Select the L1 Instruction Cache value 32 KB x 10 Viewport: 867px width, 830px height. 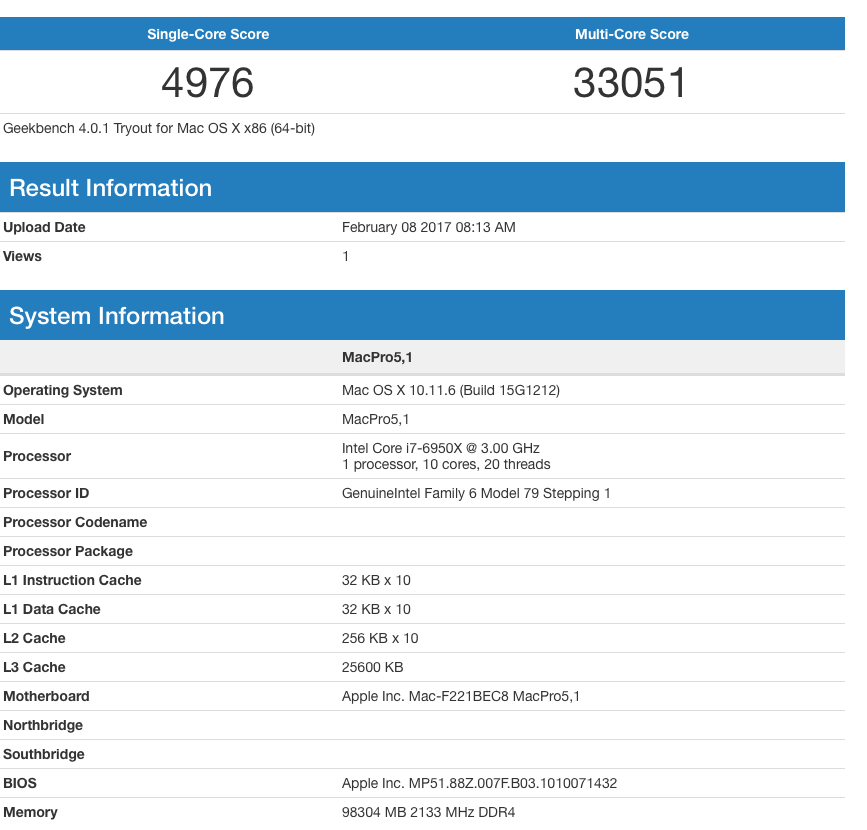tap(376, 580)
